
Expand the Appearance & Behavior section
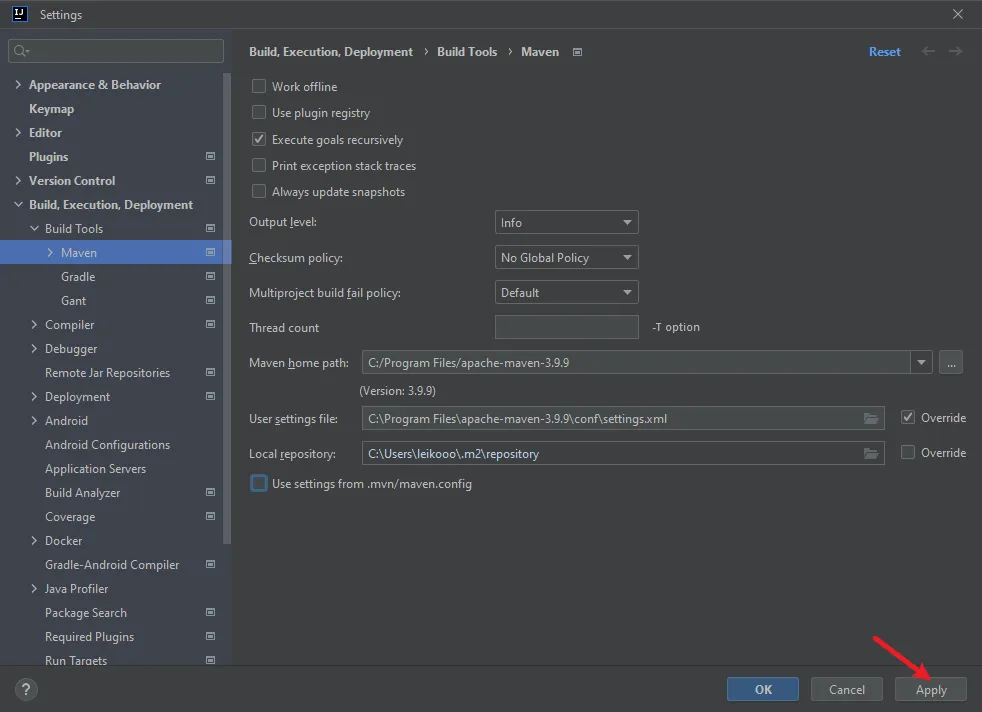(x=18, y=84)
